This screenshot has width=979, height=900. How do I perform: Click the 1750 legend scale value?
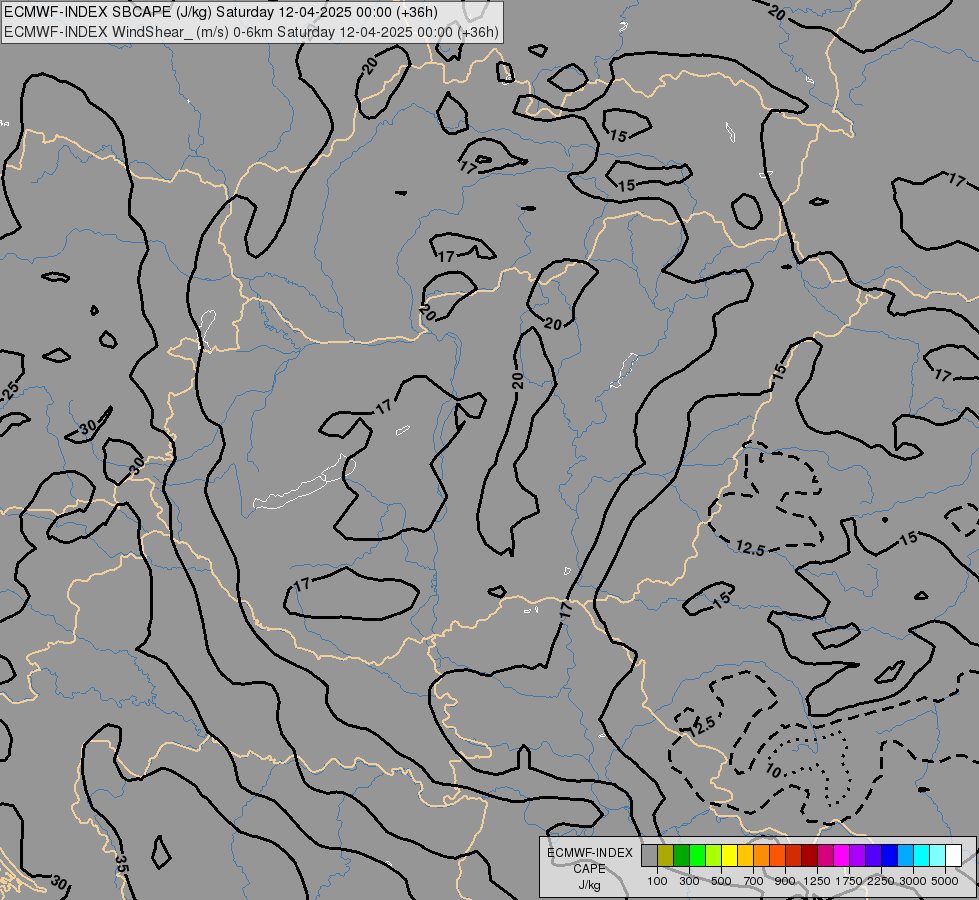849,881
